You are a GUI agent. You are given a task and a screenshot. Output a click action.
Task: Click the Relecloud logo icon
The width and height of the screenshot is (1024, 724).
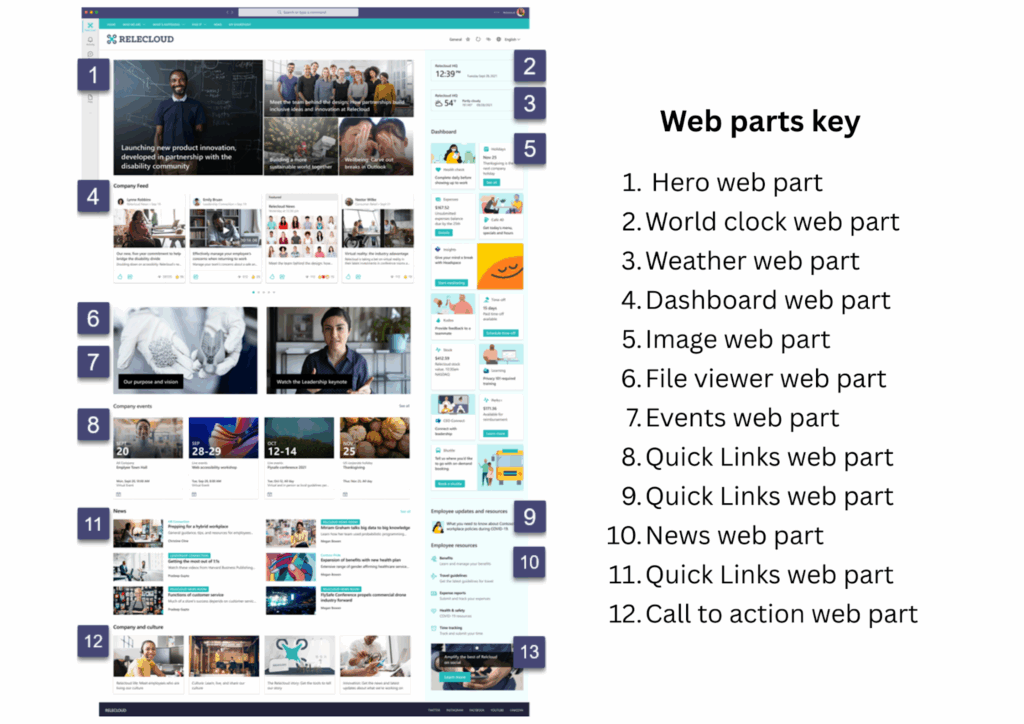pos(112,39)
